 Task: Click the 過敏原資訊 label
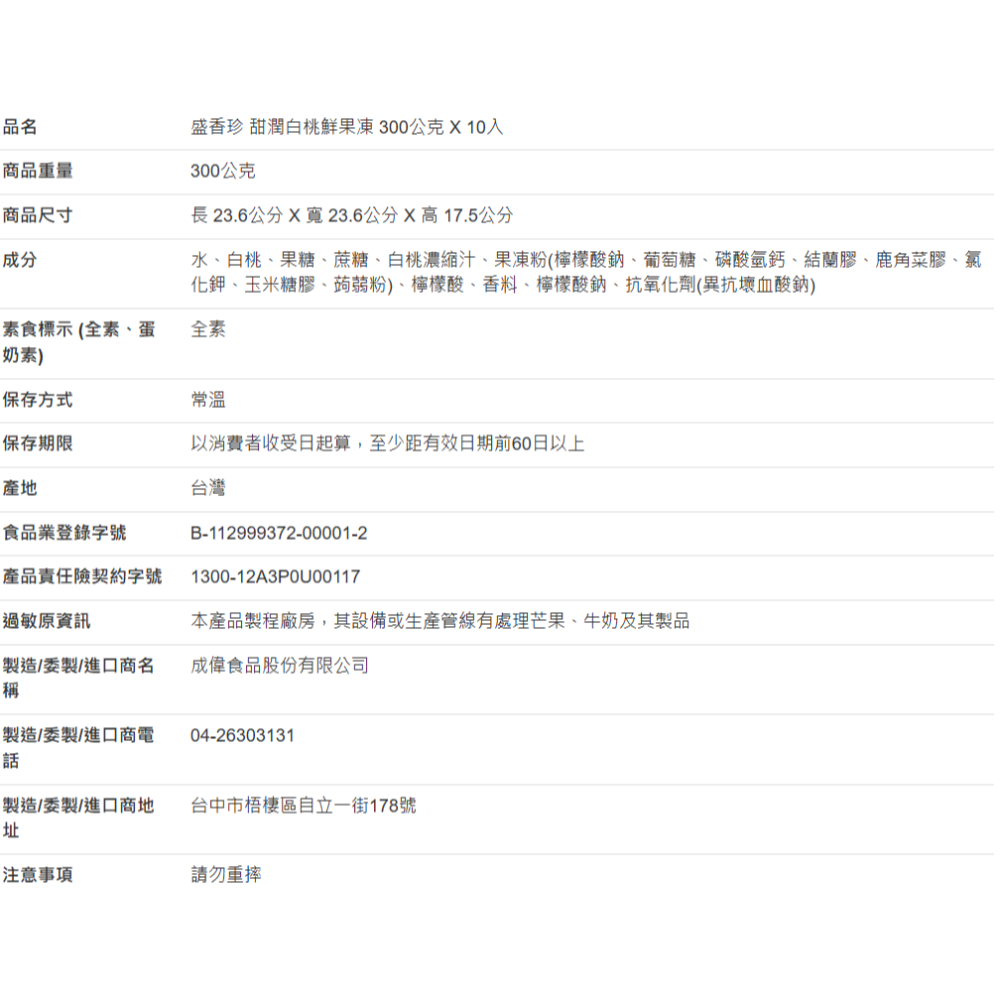[47, 621]
